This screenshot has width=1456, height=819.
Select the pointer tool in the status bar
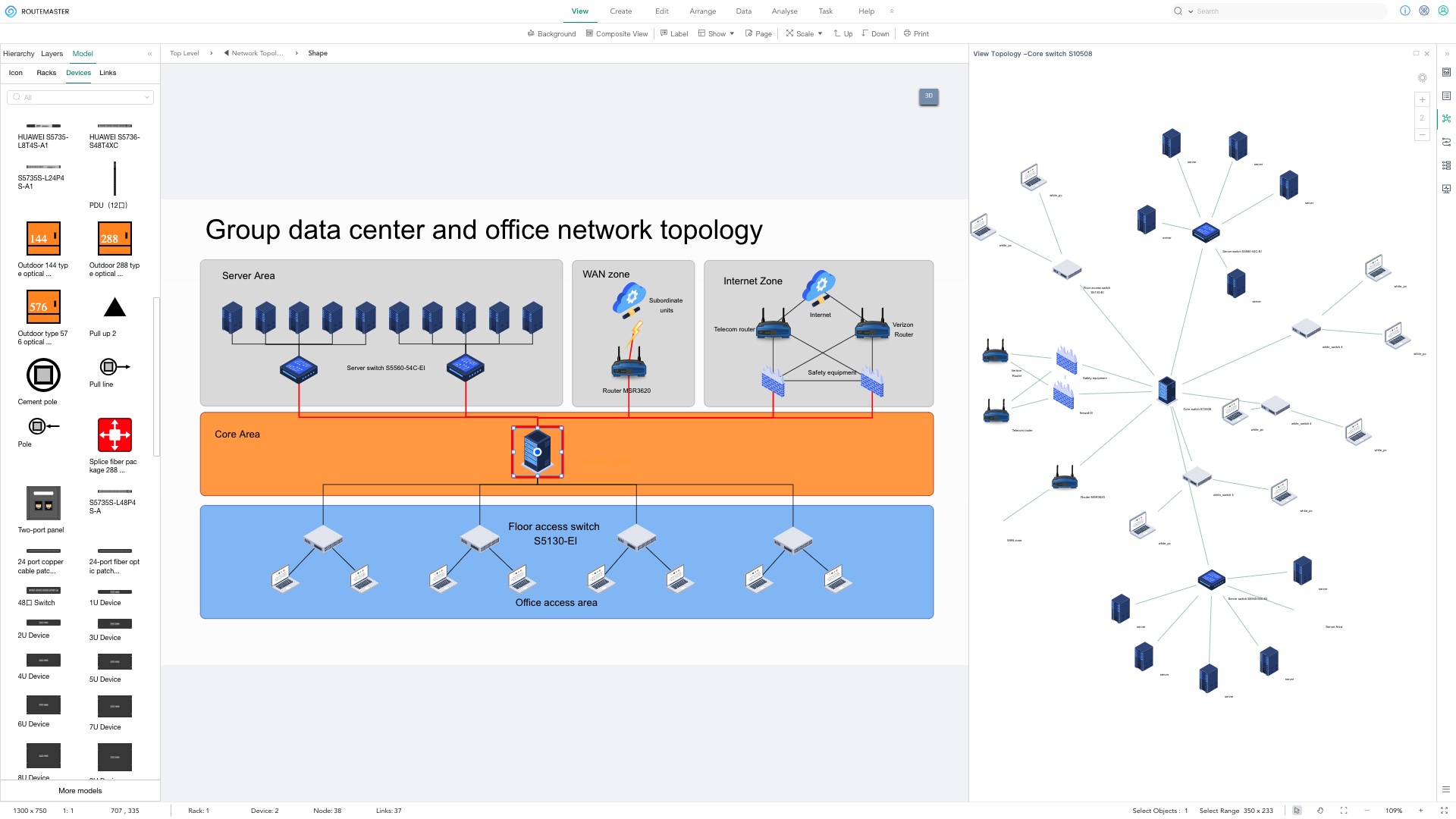pyautogui.click(x=1297, y=811)
